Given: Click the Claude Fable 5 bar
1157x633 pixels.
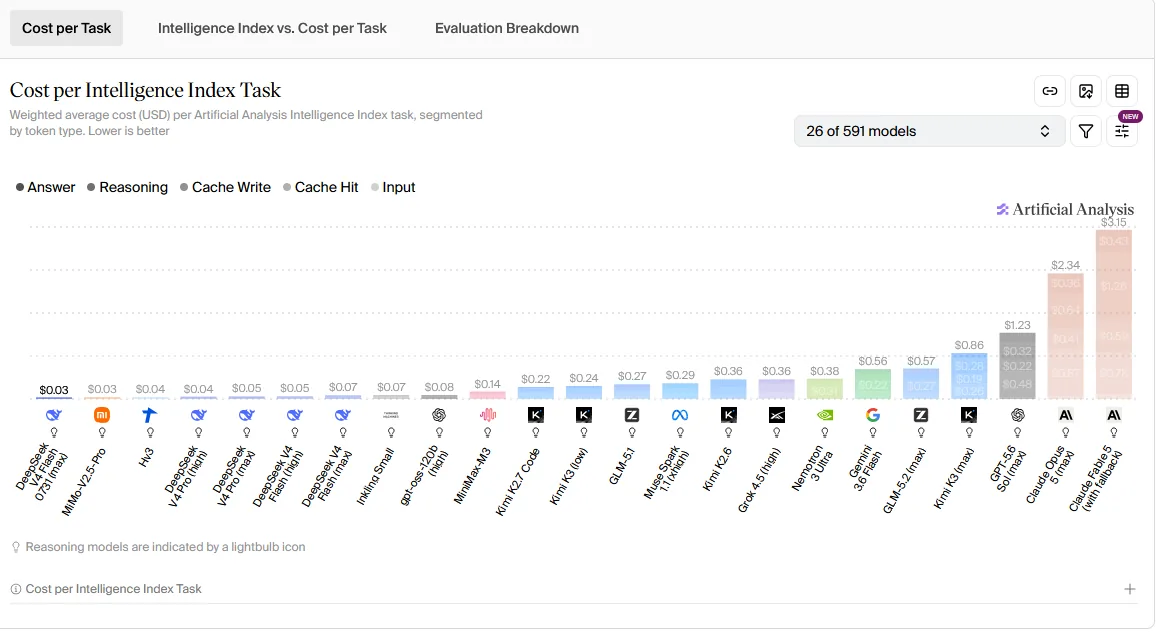Looking at the screenshot, I should pos(1113,314).
